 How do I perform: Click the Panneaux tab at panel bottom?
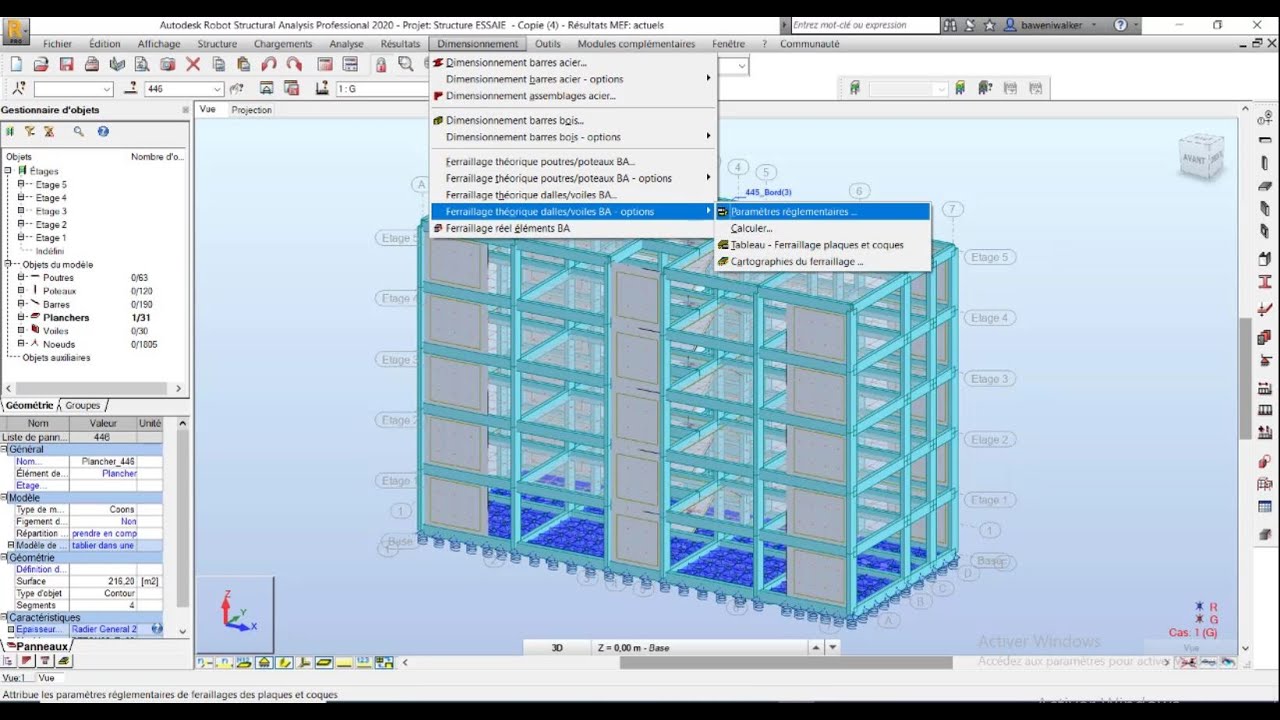coord(41,646)
